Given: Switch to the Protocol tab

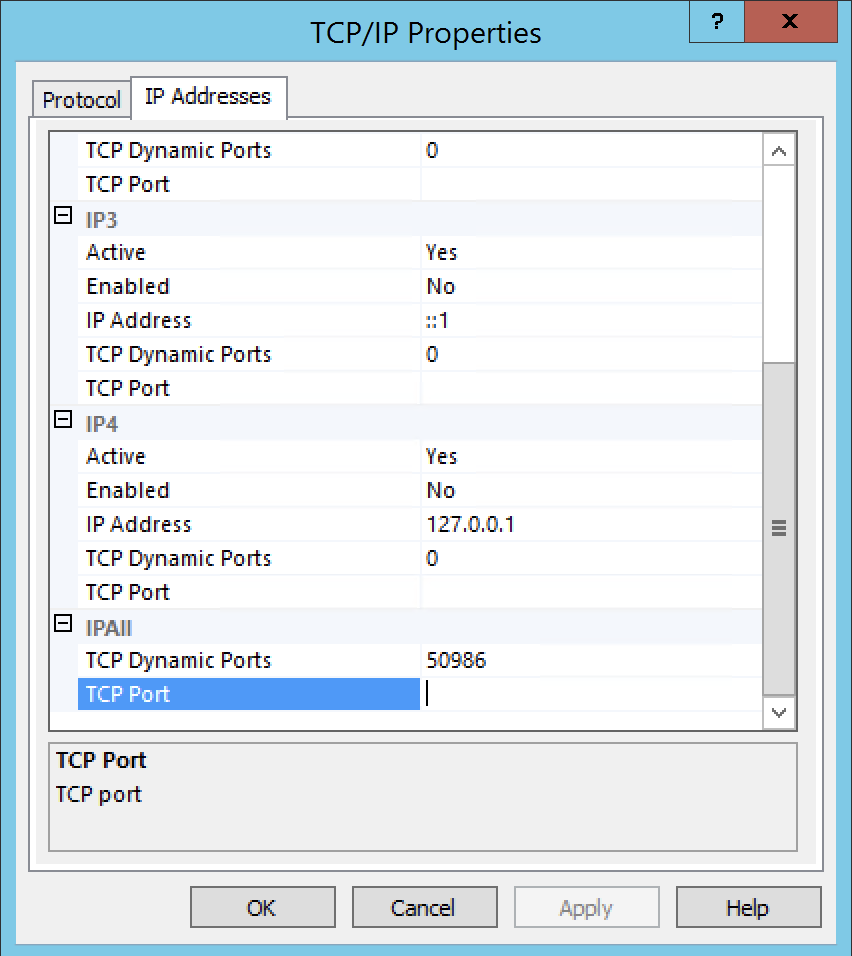Looking at the screenshot, I should click(x=81, y=100).
